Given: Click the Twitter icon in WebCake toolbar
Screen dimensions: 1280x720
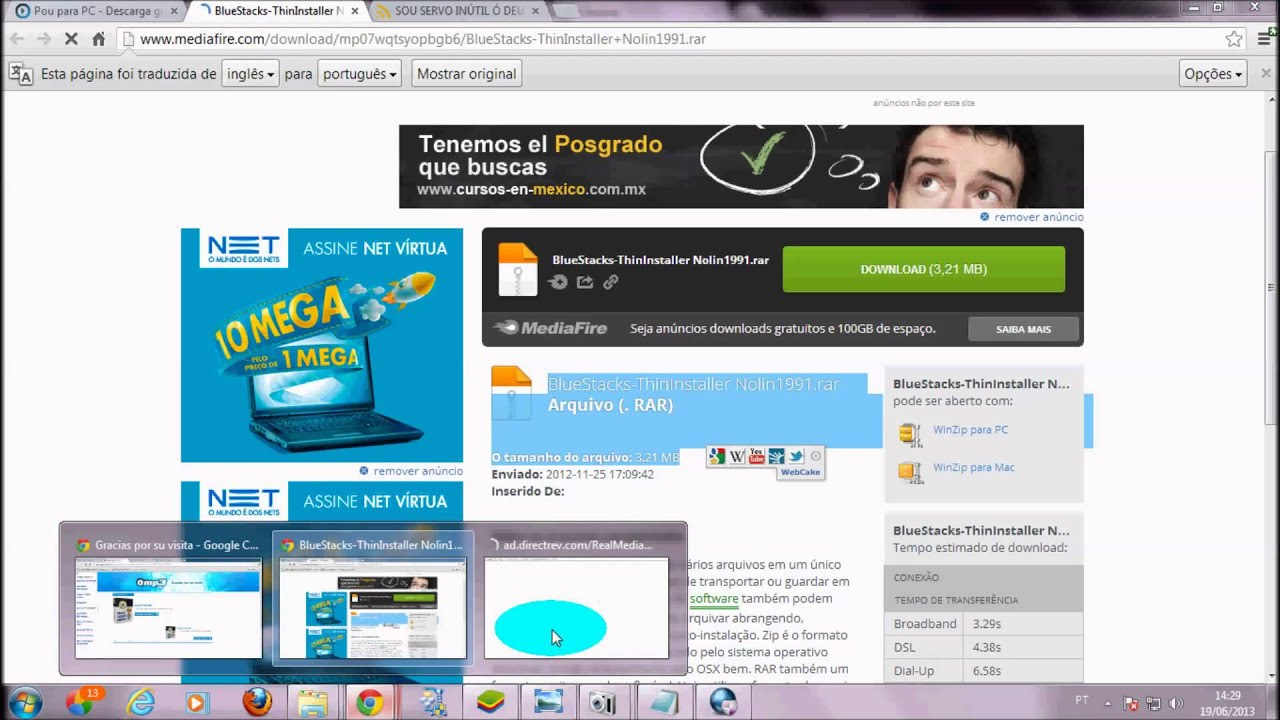Looking at the screenshot, I should coord(796,456).
